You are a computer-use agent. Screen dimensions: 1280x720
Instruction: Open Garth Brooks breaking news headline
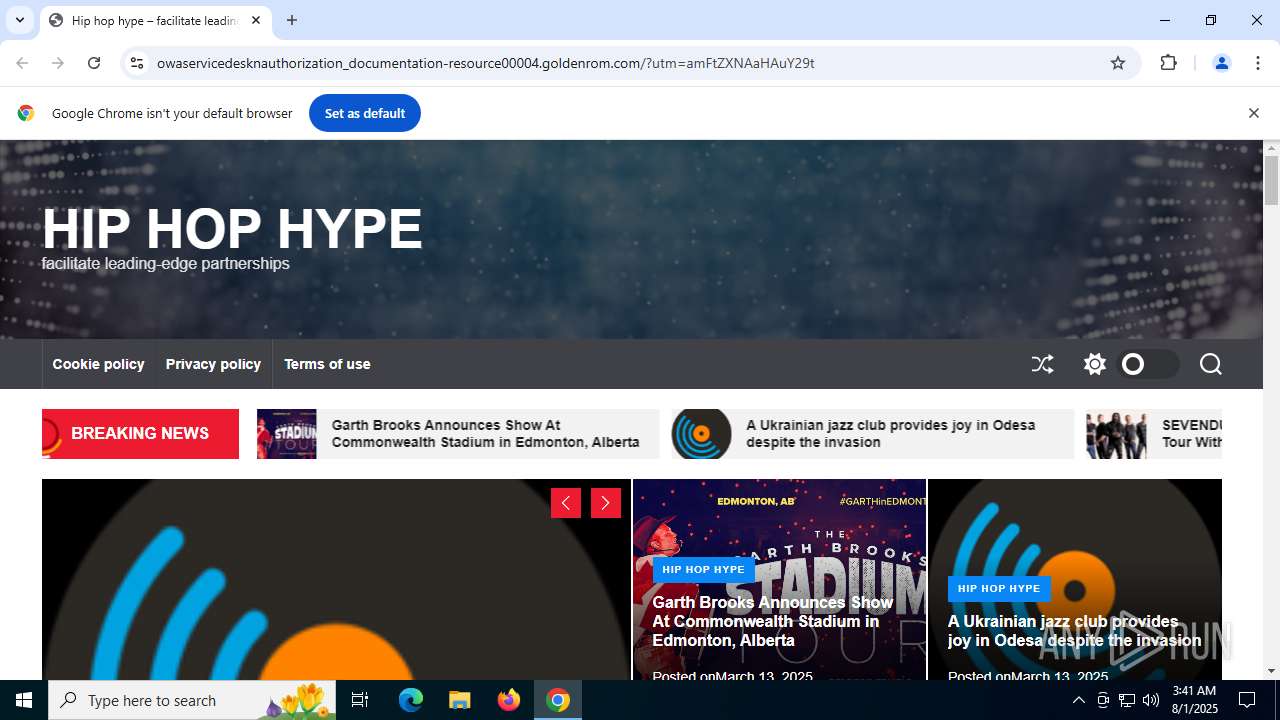click(x=485, y=434)
